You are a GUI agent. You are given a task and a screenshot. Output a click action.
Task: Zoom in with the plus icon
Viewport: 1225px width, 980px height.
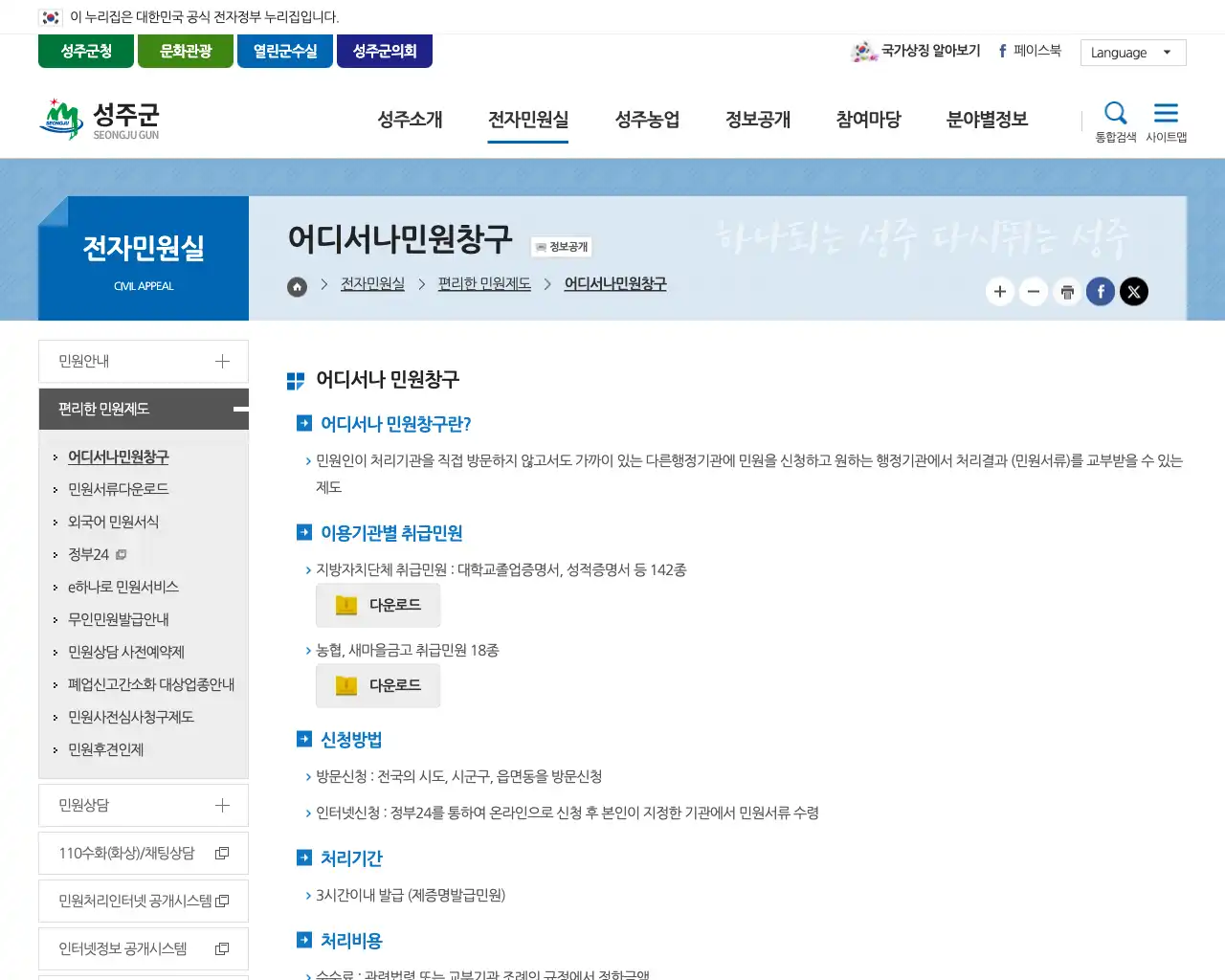click(x=1000, y=292)
